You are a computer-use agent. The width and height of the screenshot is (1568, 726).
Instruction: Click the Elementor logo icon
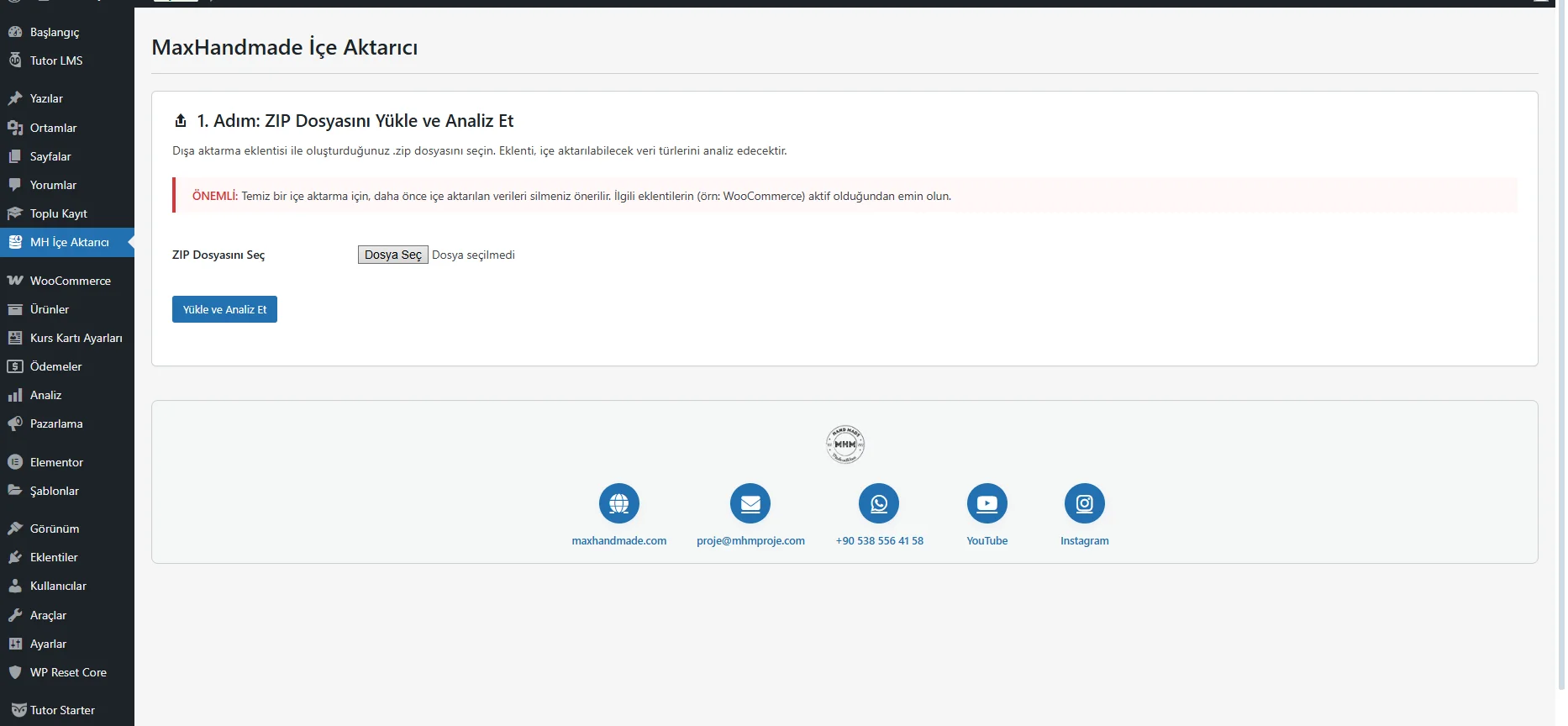15,462
